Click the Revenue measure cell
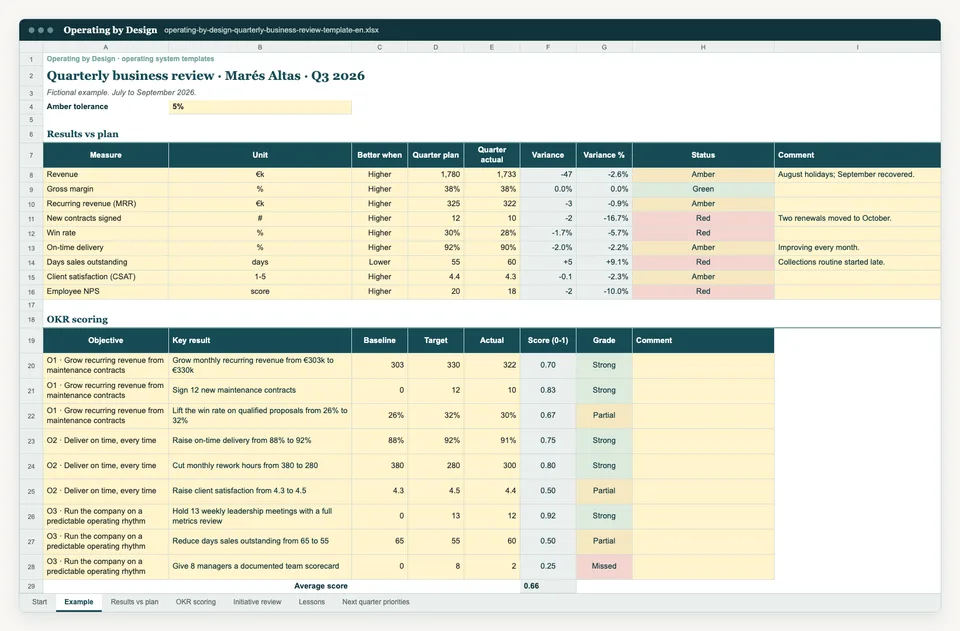960x631 pixels. pos(106,174)
